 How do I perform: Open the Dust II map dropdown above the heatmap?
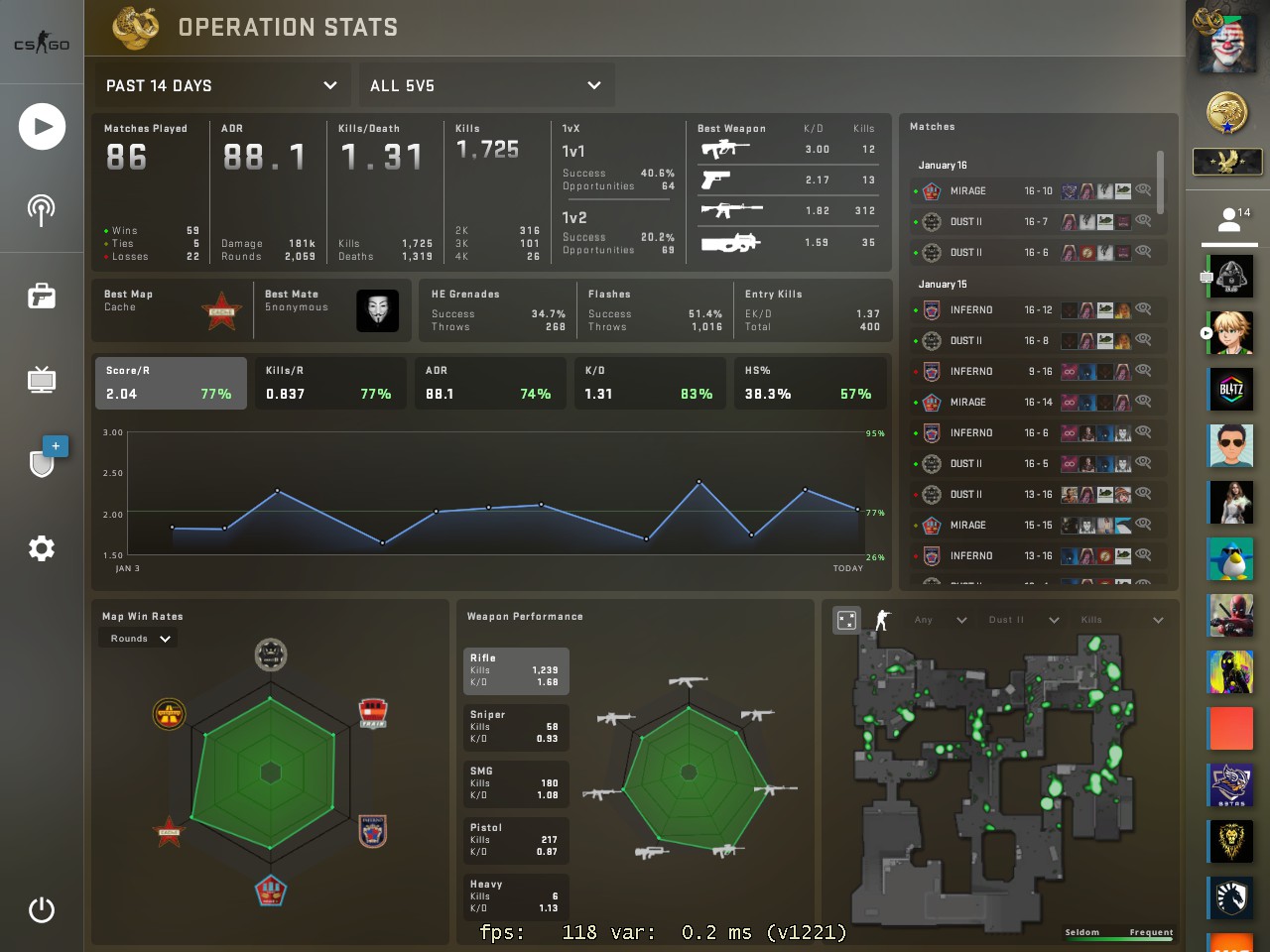[1024, 620]
